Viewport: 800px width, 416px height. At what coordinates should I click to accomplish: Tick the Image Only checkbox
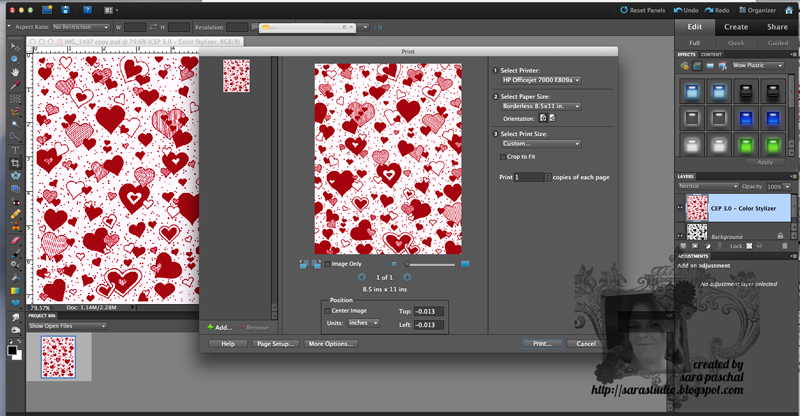(327, 264)
